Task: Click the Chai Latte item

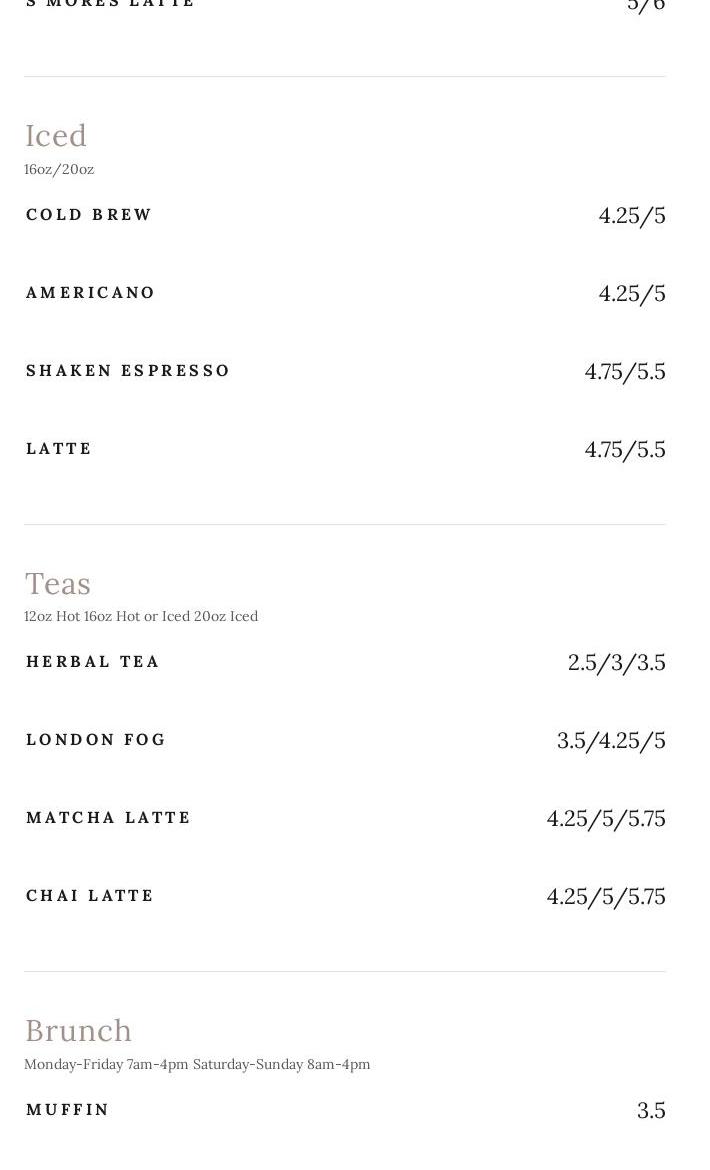Action: (89, 895)
